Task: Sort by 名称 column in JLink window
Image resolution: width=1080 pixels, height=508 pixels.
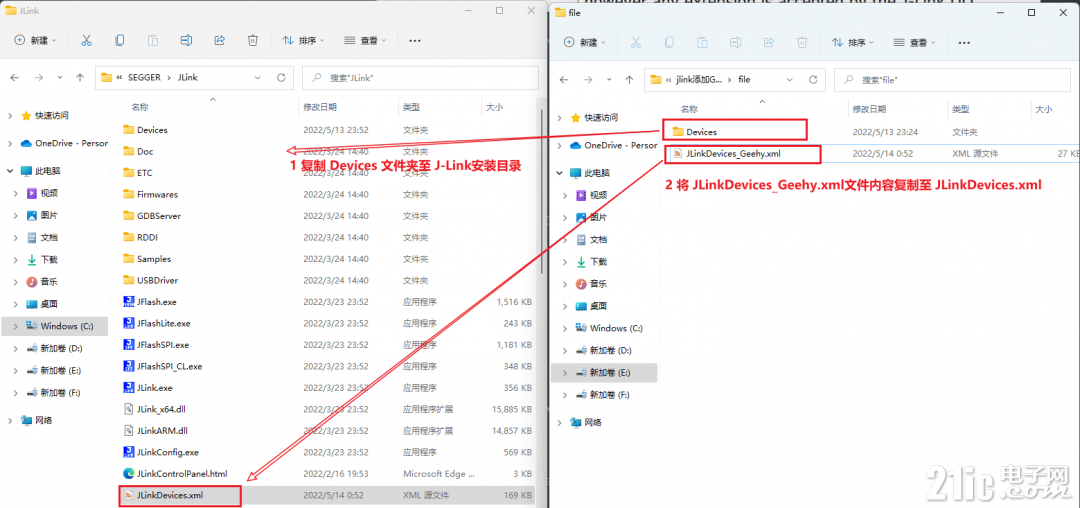Action: 140,107
